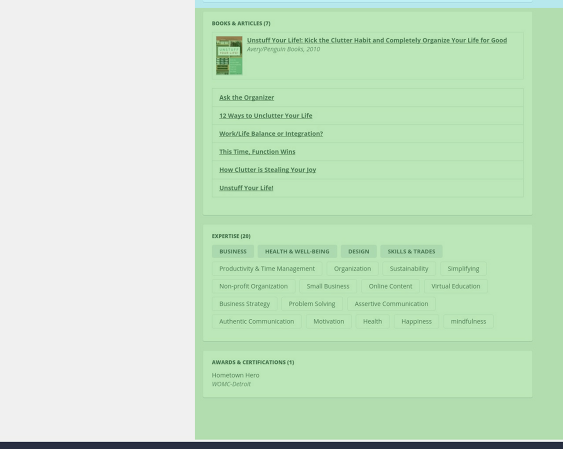Click the Authentic Communication tag
Image resolution: width=563 pixels, height=449 pixels.
pyautogui.click(x=257, y=321)
